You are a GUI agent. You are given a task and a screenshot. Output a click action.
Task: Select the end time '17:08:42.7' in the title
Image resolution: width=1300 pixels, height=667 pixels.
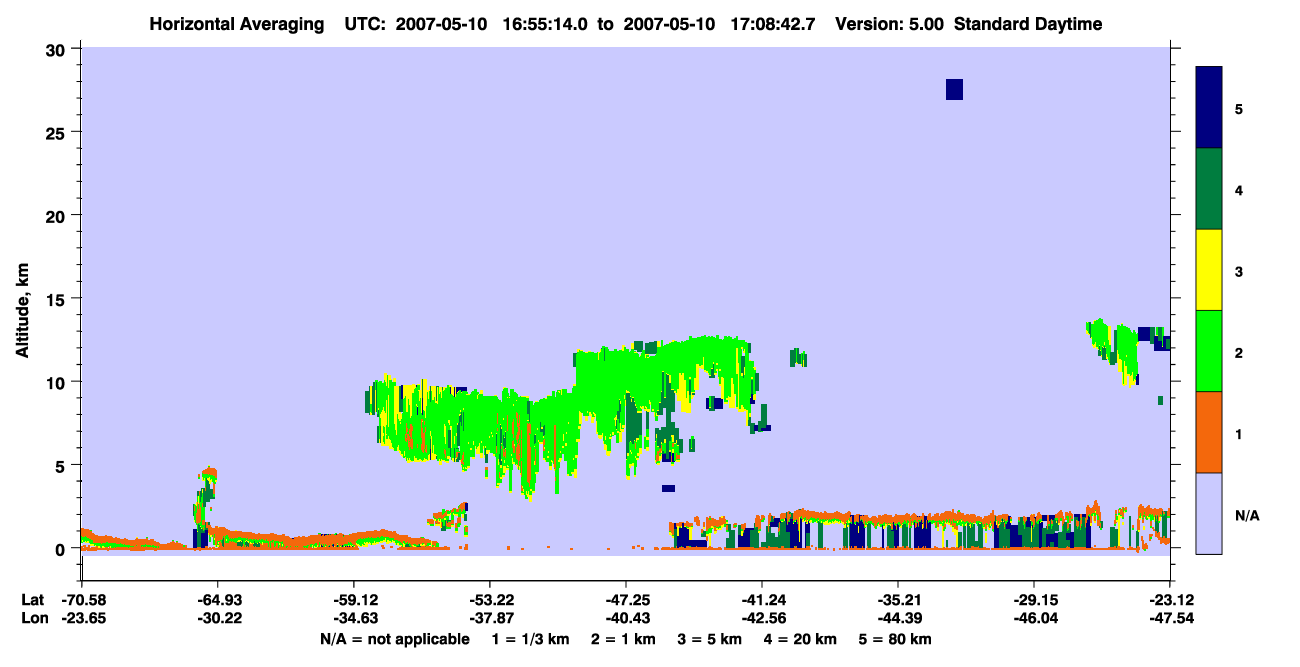(775, 24)
